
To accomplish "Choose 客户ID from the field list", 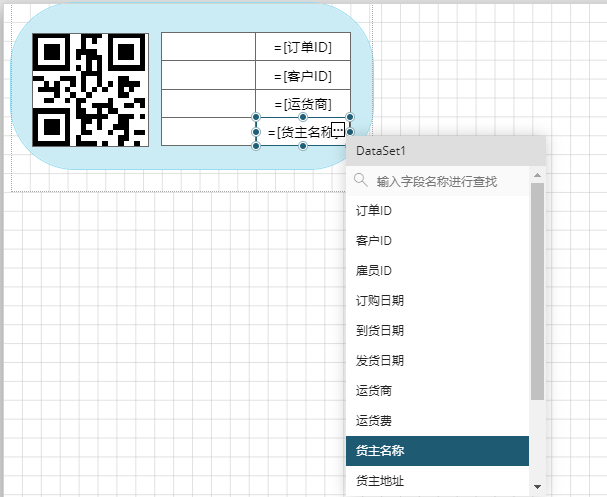I will (x=437, y=241).
